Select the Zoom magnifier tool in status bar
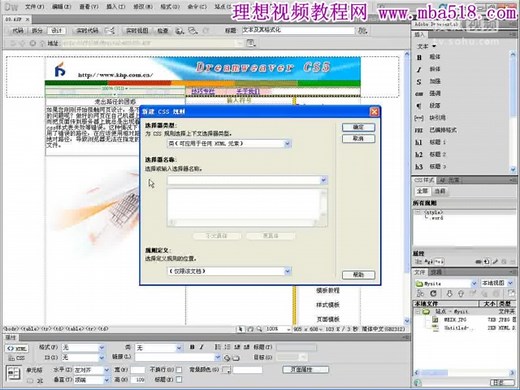The image size is (520, 390). (259, 329)
